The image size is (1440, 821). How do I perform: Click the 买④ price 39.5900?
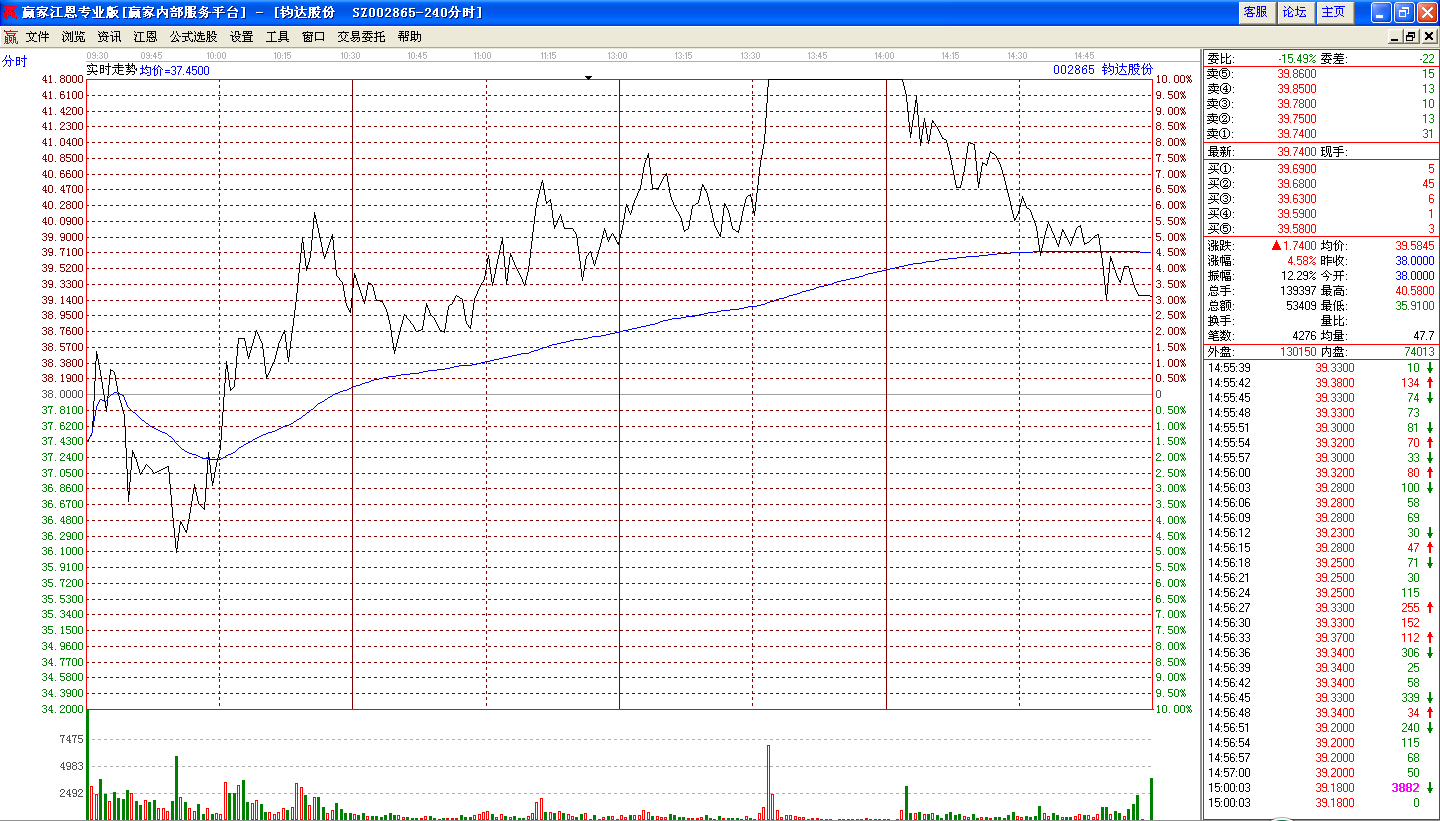tap(1297, 214)
